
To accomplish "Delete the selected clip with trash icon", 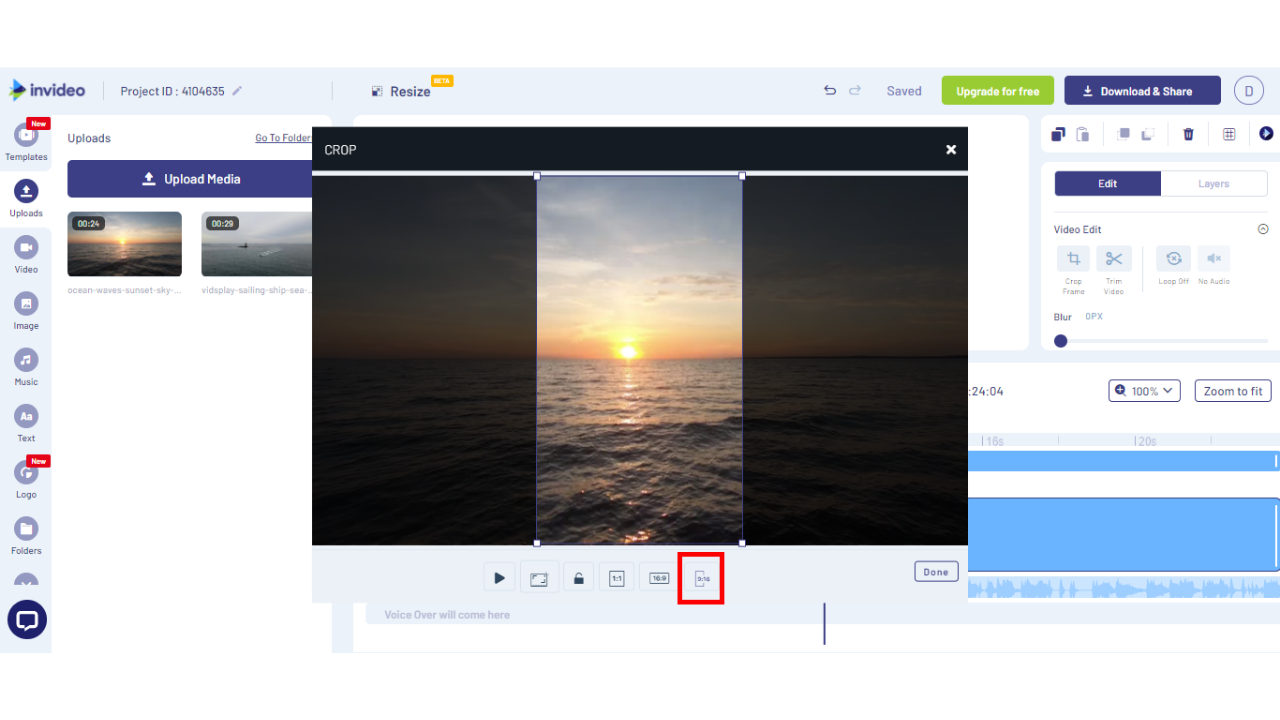I will point(1188,133).
